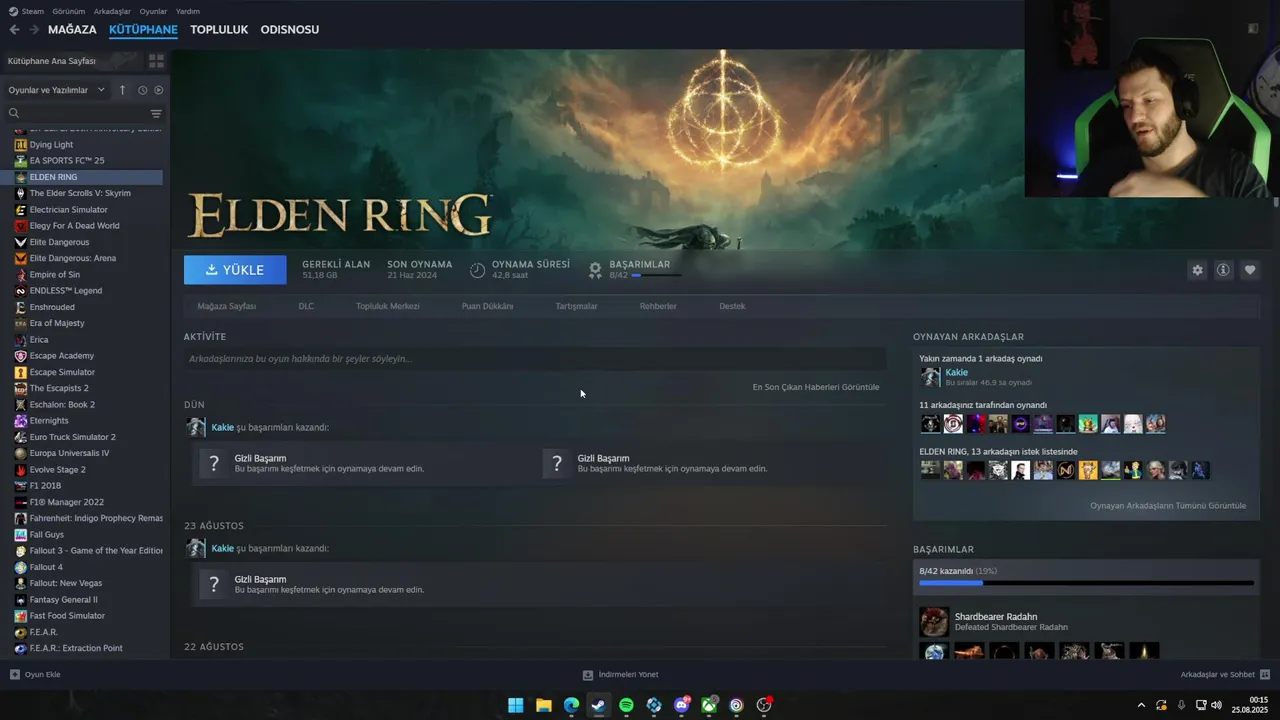The image size is (1280, 720).
Task: Open ODISNOSU profile tab
Action: (290, 30)
